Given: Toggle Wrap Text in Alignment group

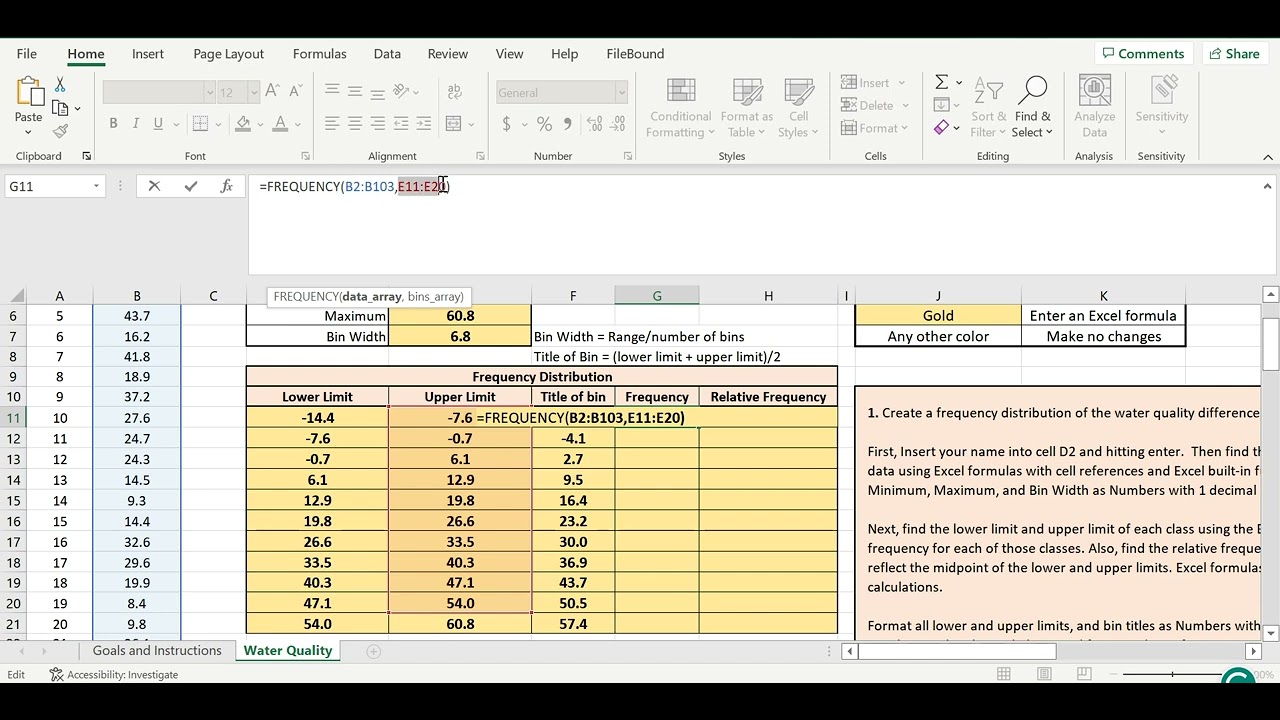Looking at the screenshot, I should tap(453, 91).
